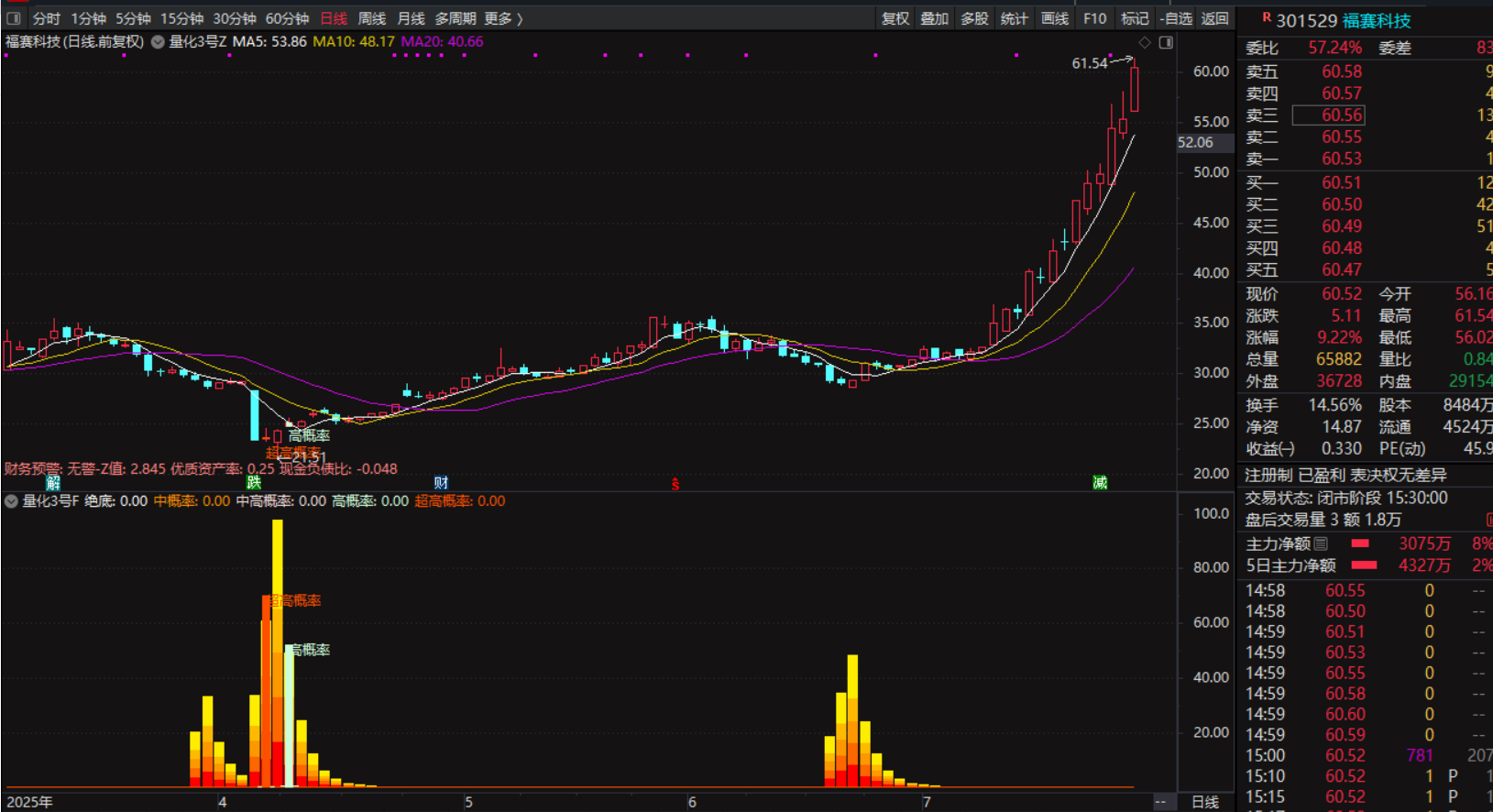Click the red $ dividend marker
Screen dimensions: 1493x812
[x=675, y=484]
